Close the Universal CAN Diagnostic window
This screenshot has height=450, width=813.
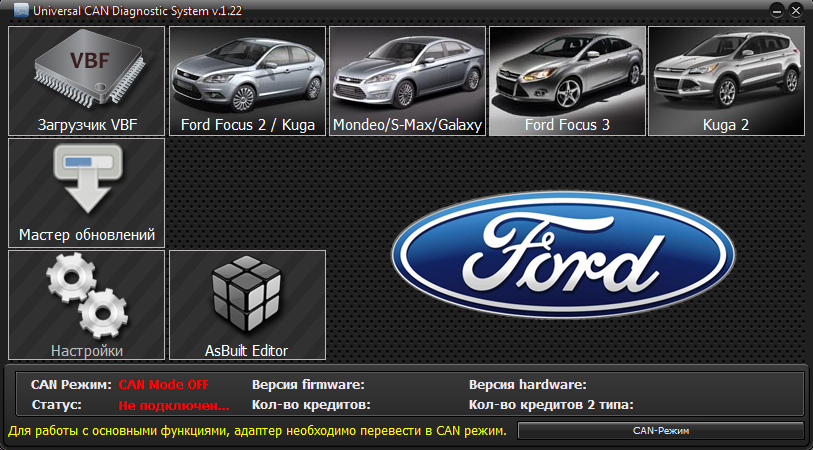[795, 11]
